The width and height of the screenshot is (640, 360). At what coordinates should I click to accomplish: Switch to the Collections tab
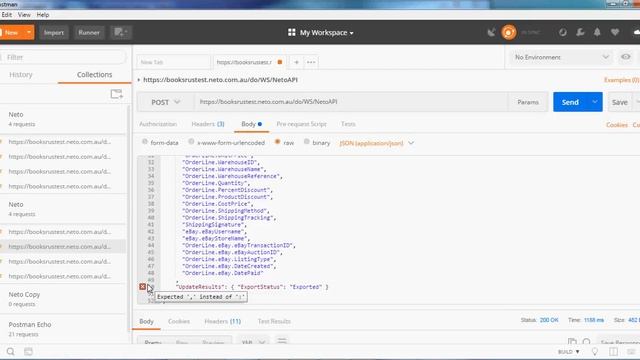pos(94,75)
